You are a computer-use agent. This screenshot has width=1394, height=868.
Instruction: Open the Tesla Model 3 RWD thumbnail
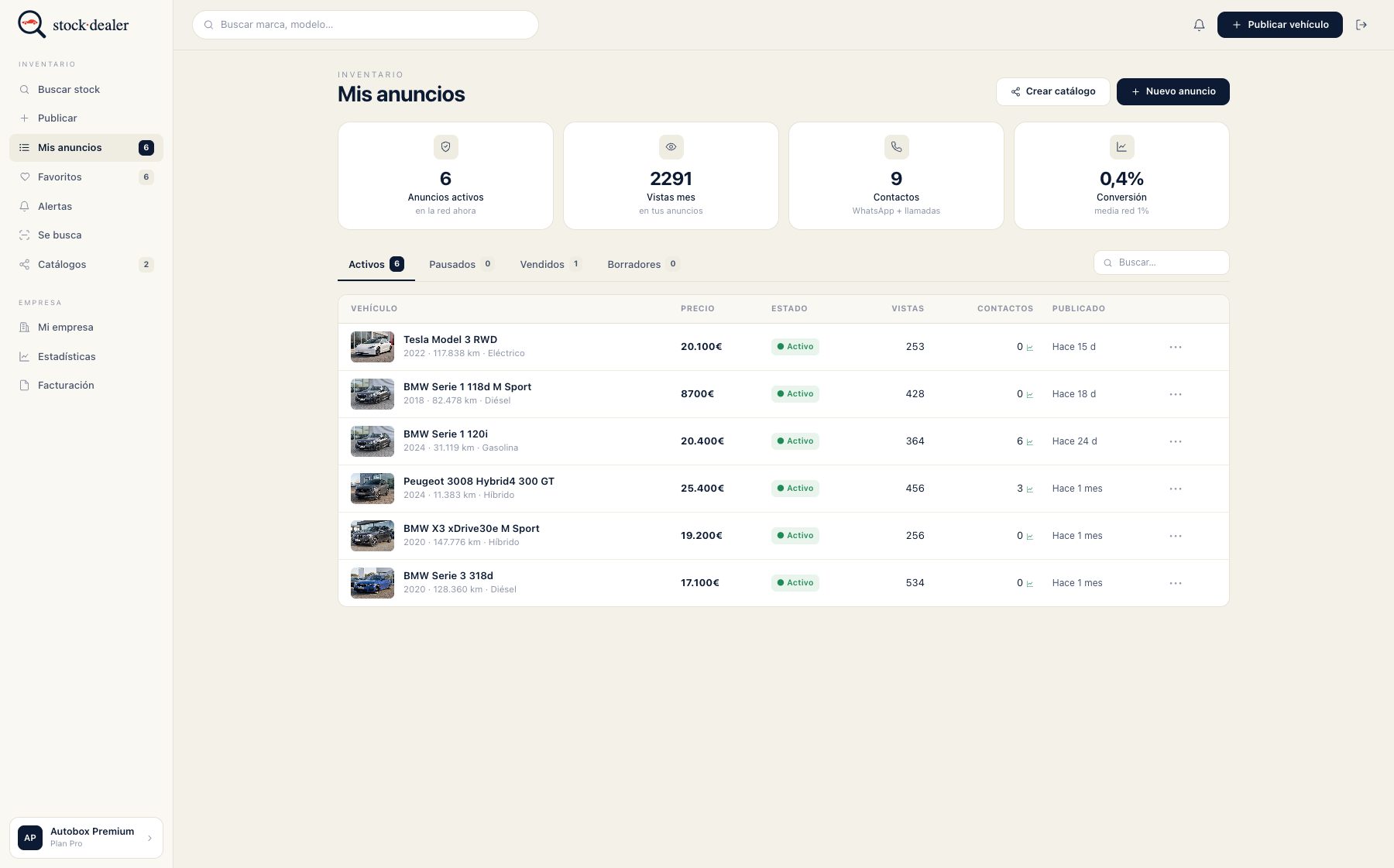point(373,347)
